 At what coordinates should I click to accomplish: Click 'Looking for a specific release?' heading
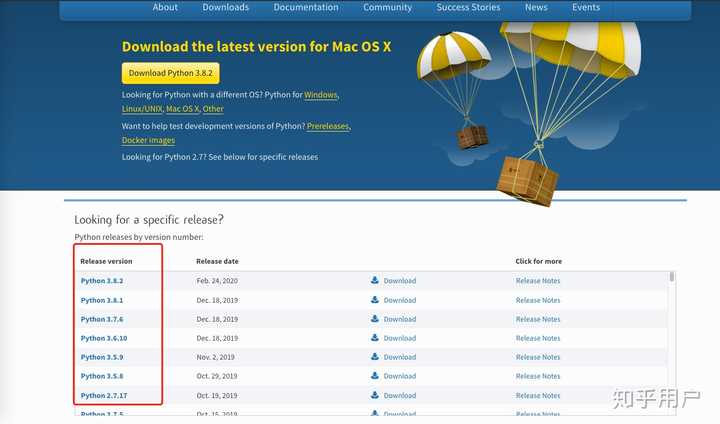[149, 220]
